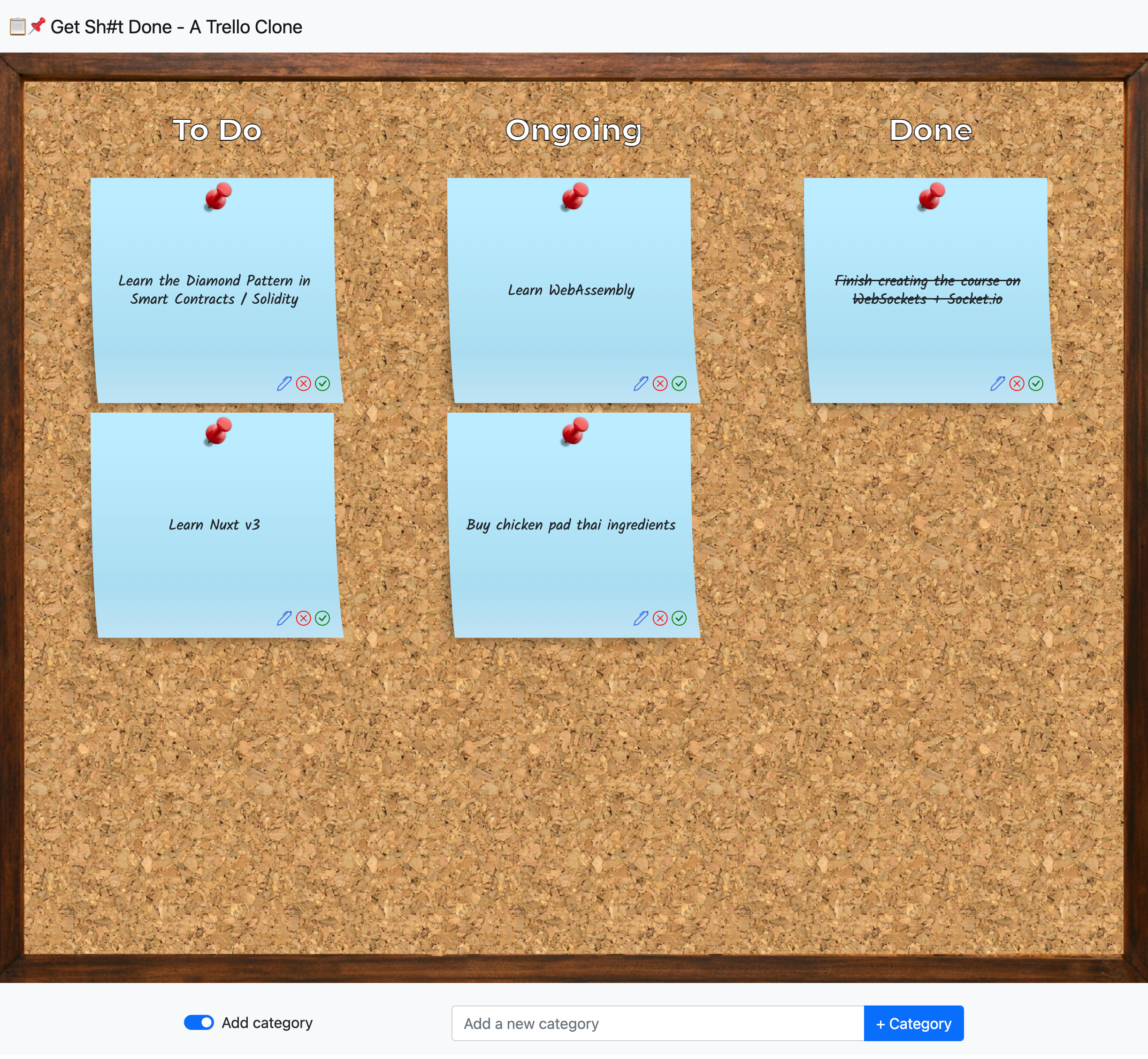
Task: Check off the Learn Nuxt v3 note
Action: [322, 618]
